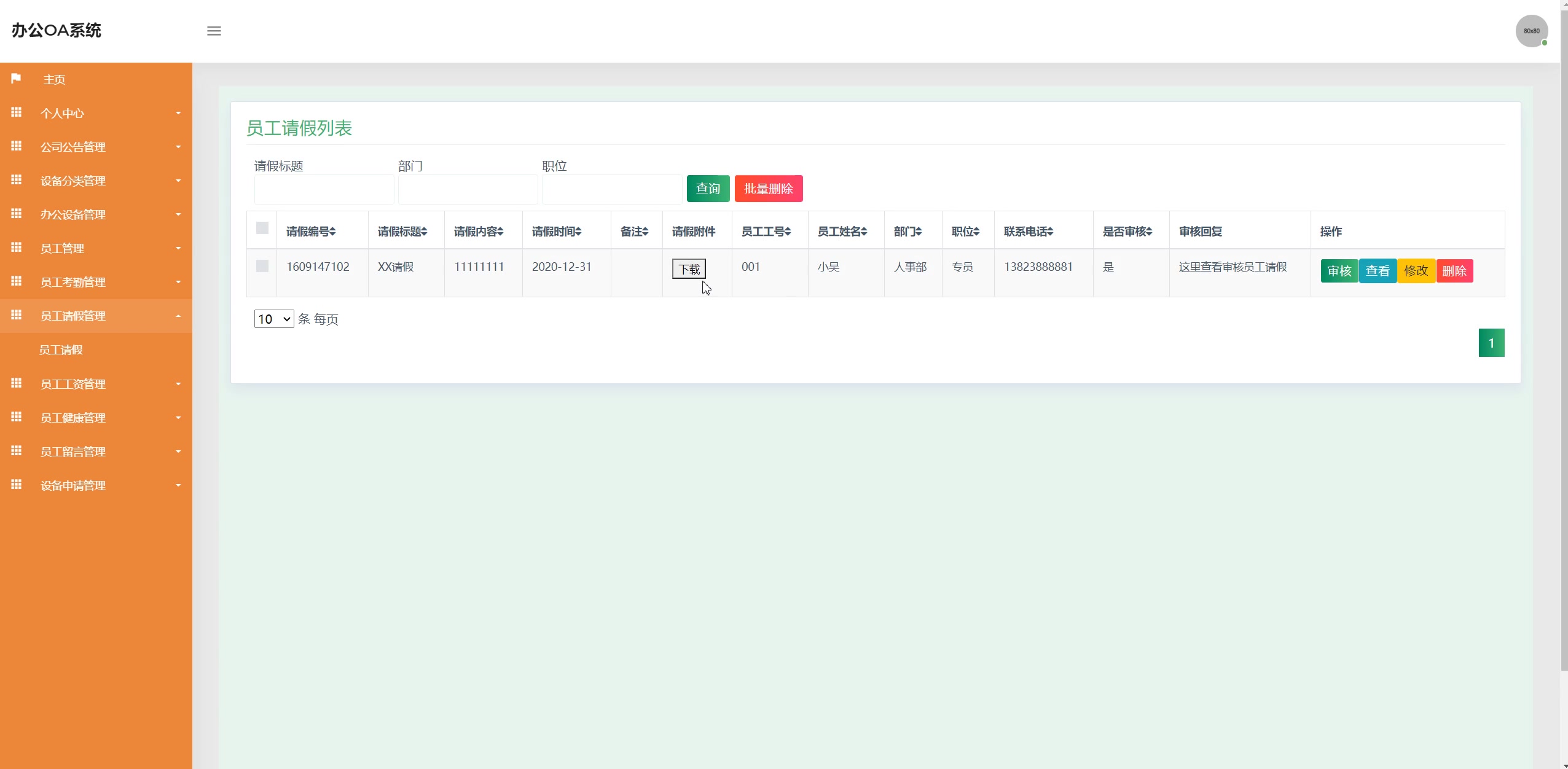Image resolution: width=1568 pixels, height=769 pixels.
Task: Click grid icon beside 公司公告管理
Action: 17,146
